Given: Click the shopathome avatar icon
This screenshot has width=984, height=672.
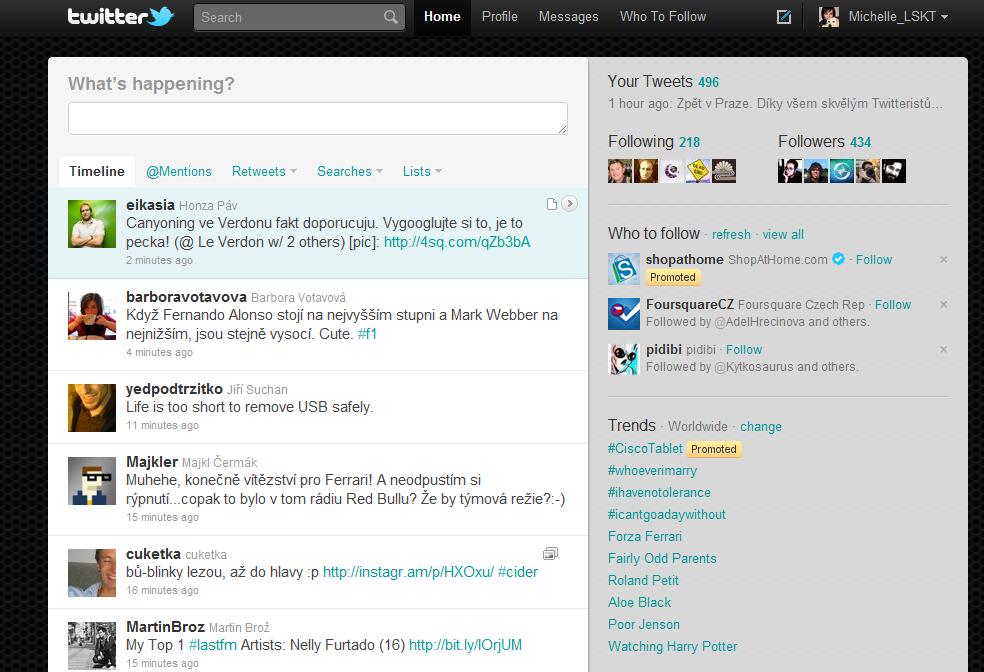Looking at the screenshot, I should pyautogui.click(x=624, y=269).
